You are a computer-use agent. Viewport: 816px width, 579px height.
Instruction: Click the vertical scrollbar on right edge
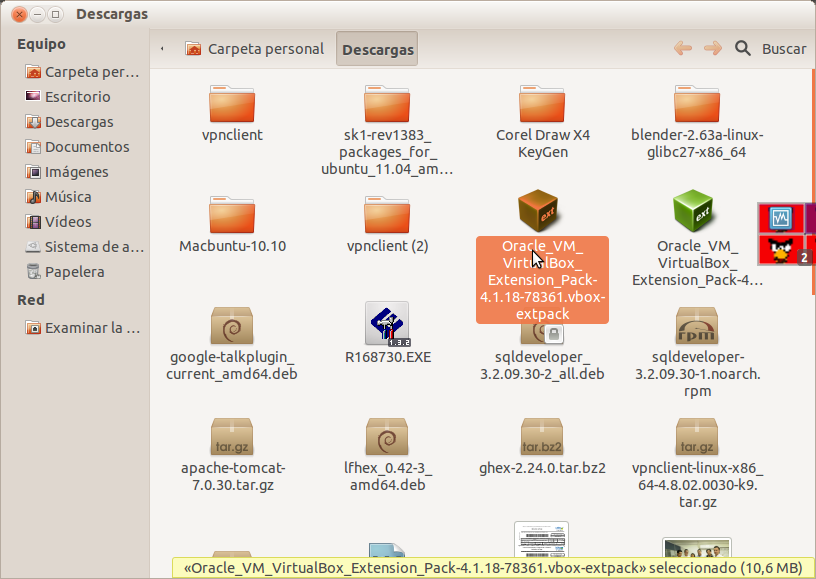pos(813,182)
